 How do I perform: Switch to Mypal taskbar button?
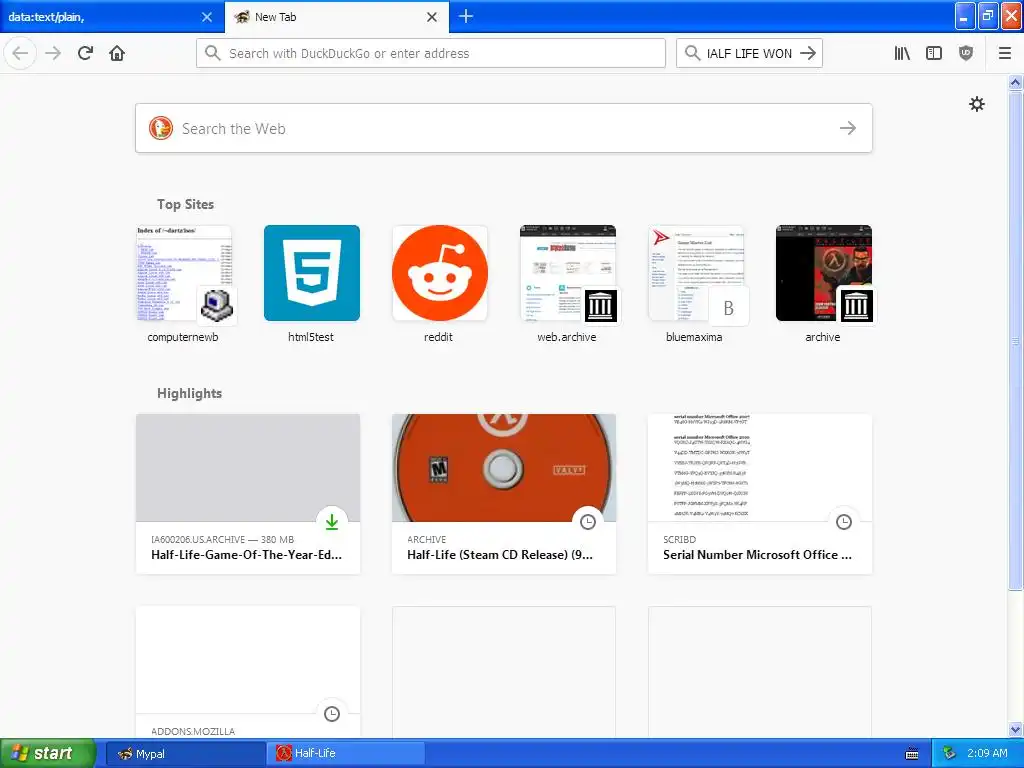tap(185, 754)
